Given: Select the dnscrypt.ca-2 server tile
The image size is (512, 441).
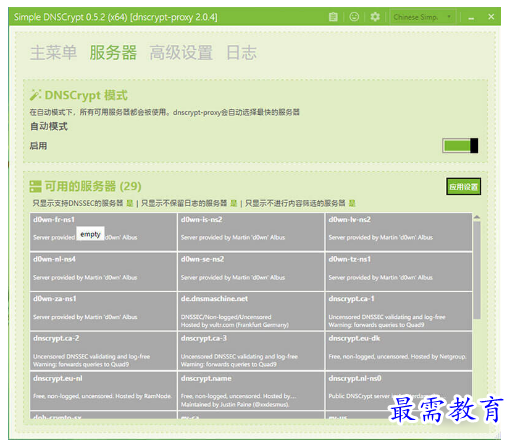Looking at the screenshot, I should [103, 351].
